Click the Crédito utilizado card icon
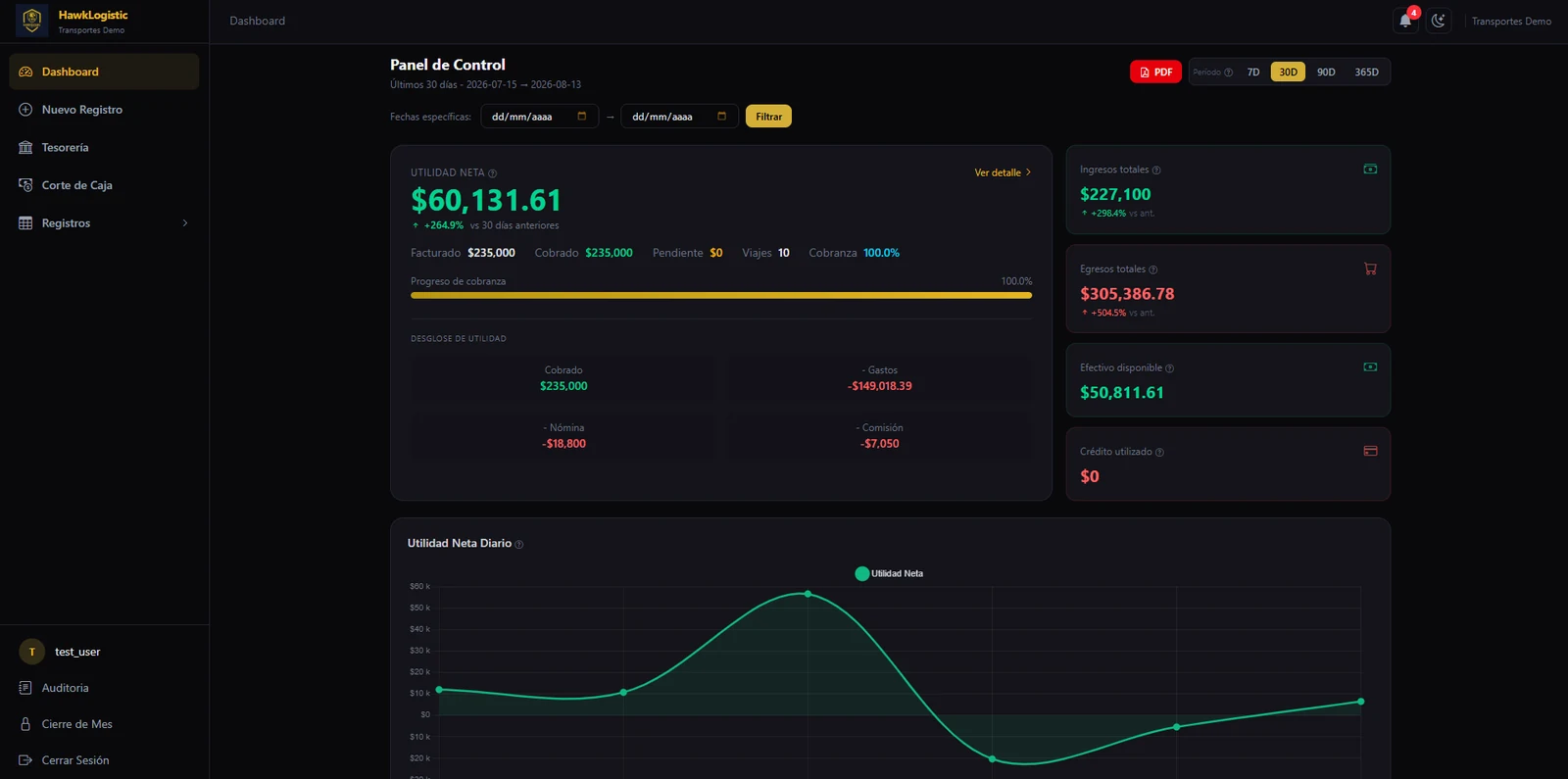1568x779 pixels. point(1370,451)
